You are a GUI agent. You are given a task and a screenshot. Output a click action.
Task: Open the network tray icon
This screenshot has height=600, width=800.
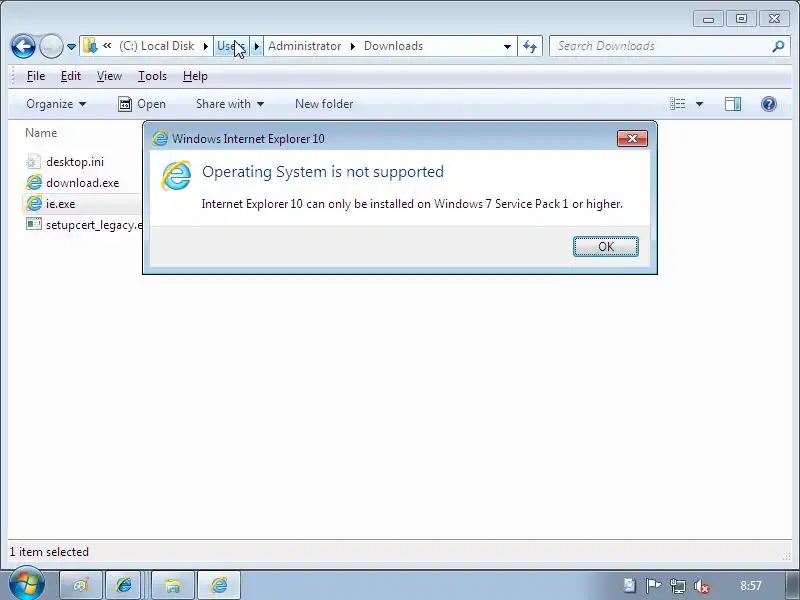click(678, 586)
